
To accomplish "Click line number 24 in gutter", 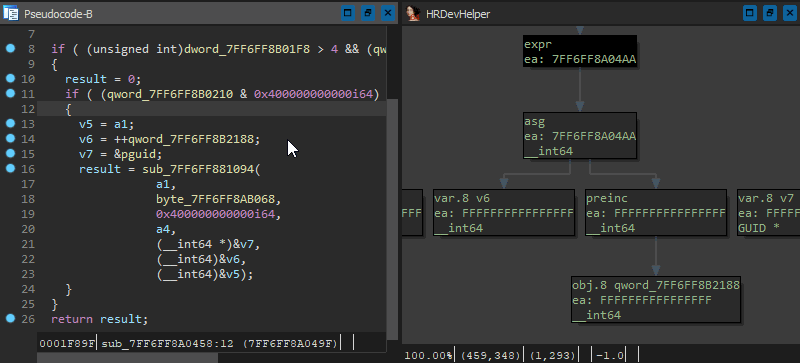I will pyautogui.click(x=29, y=289).
